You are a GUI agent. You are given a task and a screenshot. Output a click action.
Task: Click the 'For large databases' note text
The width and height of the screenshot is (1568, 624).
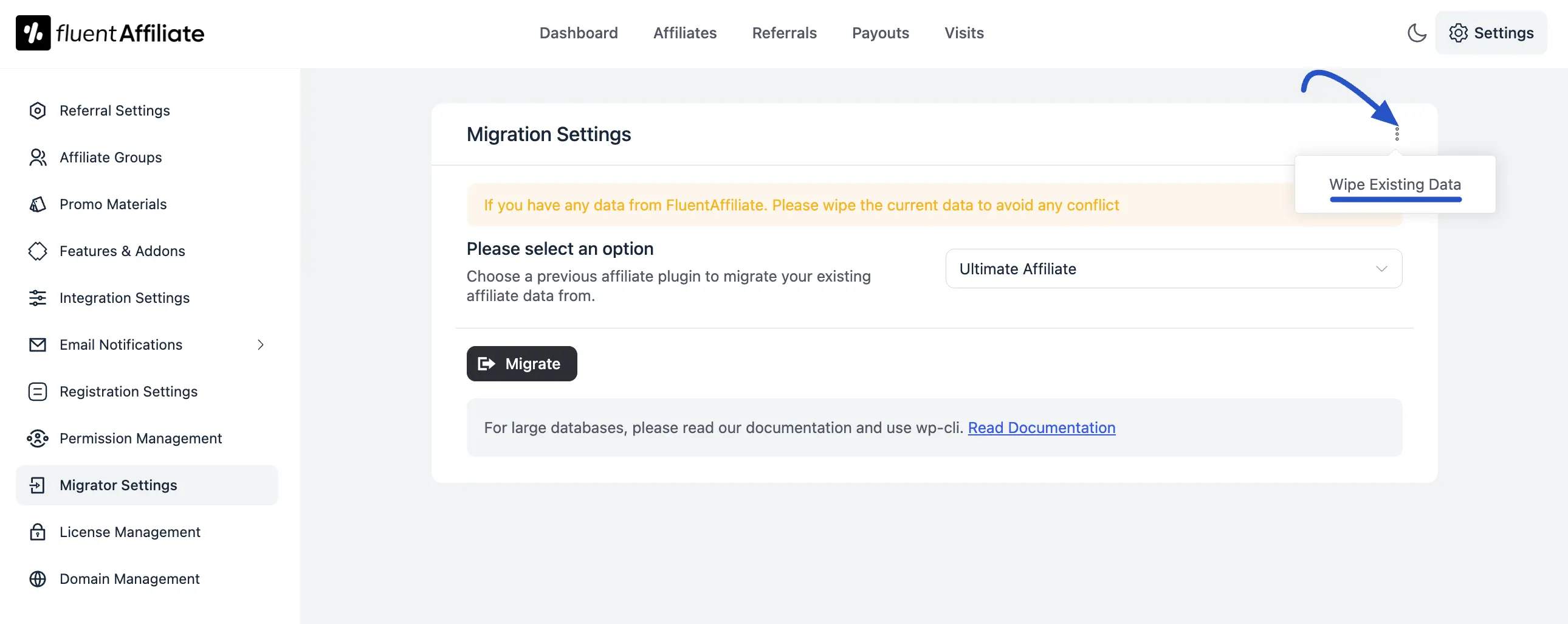724,428
